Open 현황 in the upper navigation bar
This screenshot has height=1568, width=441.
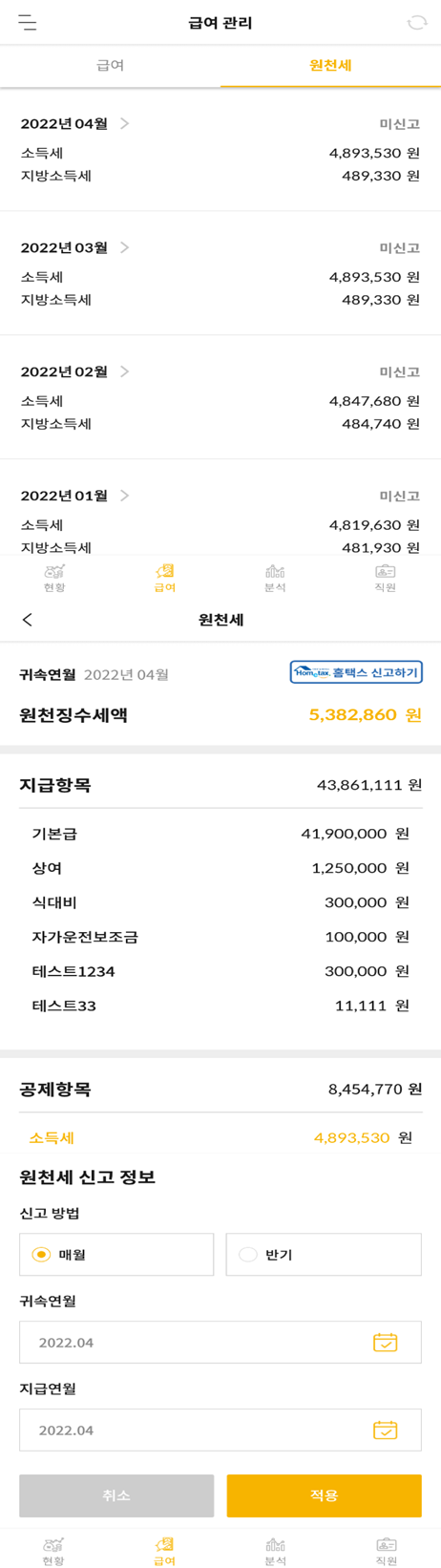point(54,578)
